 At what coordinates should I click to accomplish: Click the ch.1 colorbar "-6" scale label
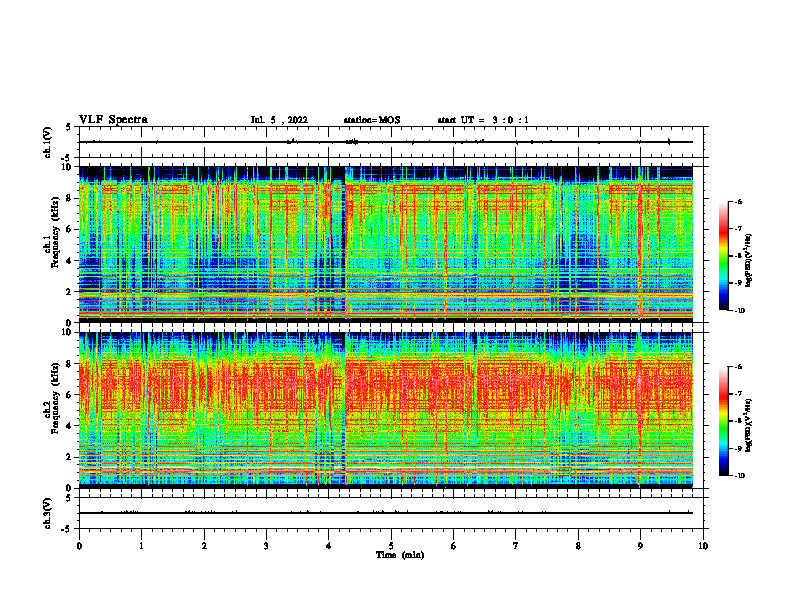[738, 201]
